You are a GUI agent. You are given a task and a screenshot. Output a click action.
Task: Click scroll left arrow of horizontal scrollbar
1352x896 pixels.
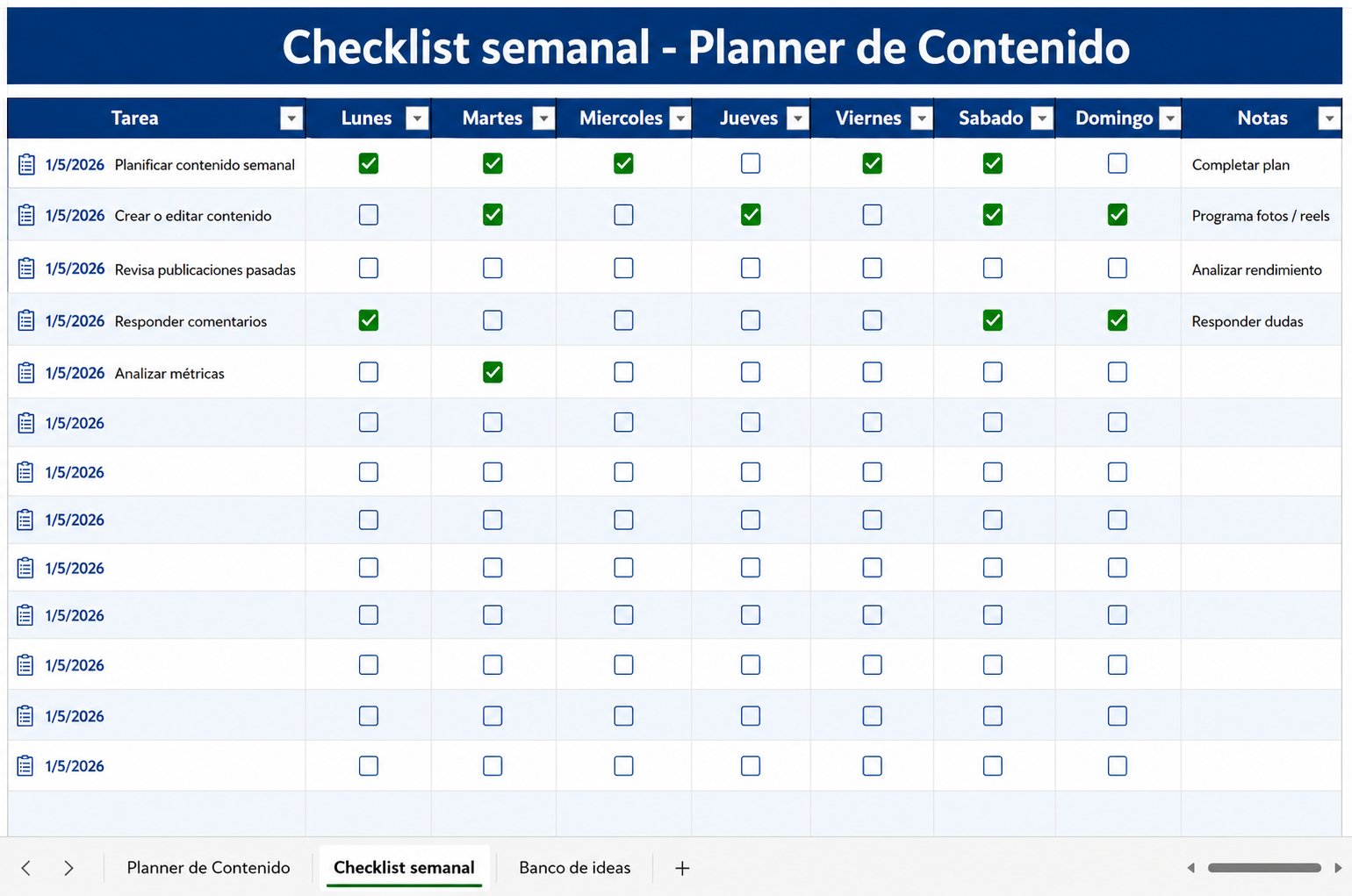coord(1191,868)
